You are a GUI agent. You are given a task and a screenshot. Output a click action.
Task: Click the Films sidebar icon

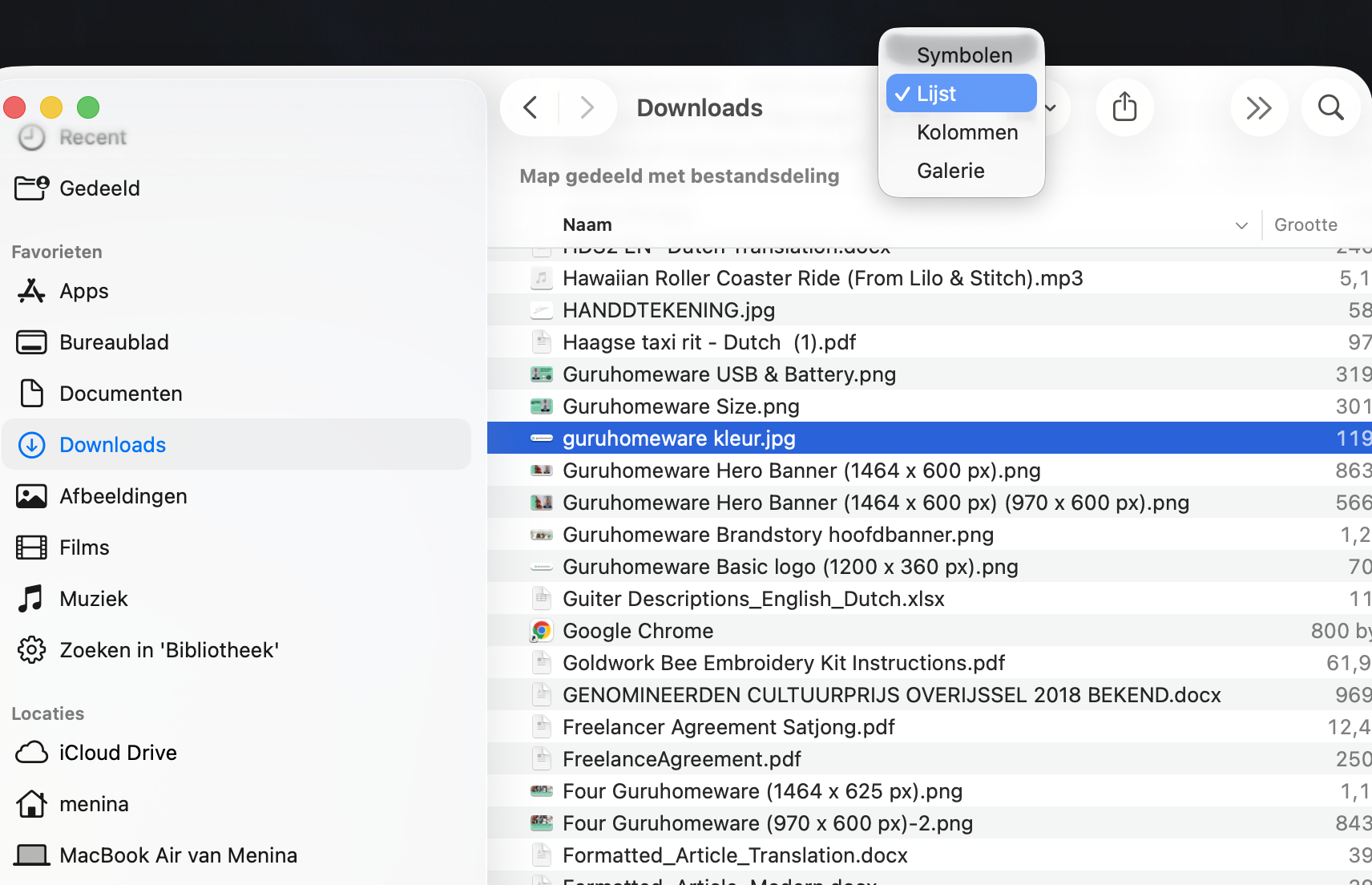(31, 547)
